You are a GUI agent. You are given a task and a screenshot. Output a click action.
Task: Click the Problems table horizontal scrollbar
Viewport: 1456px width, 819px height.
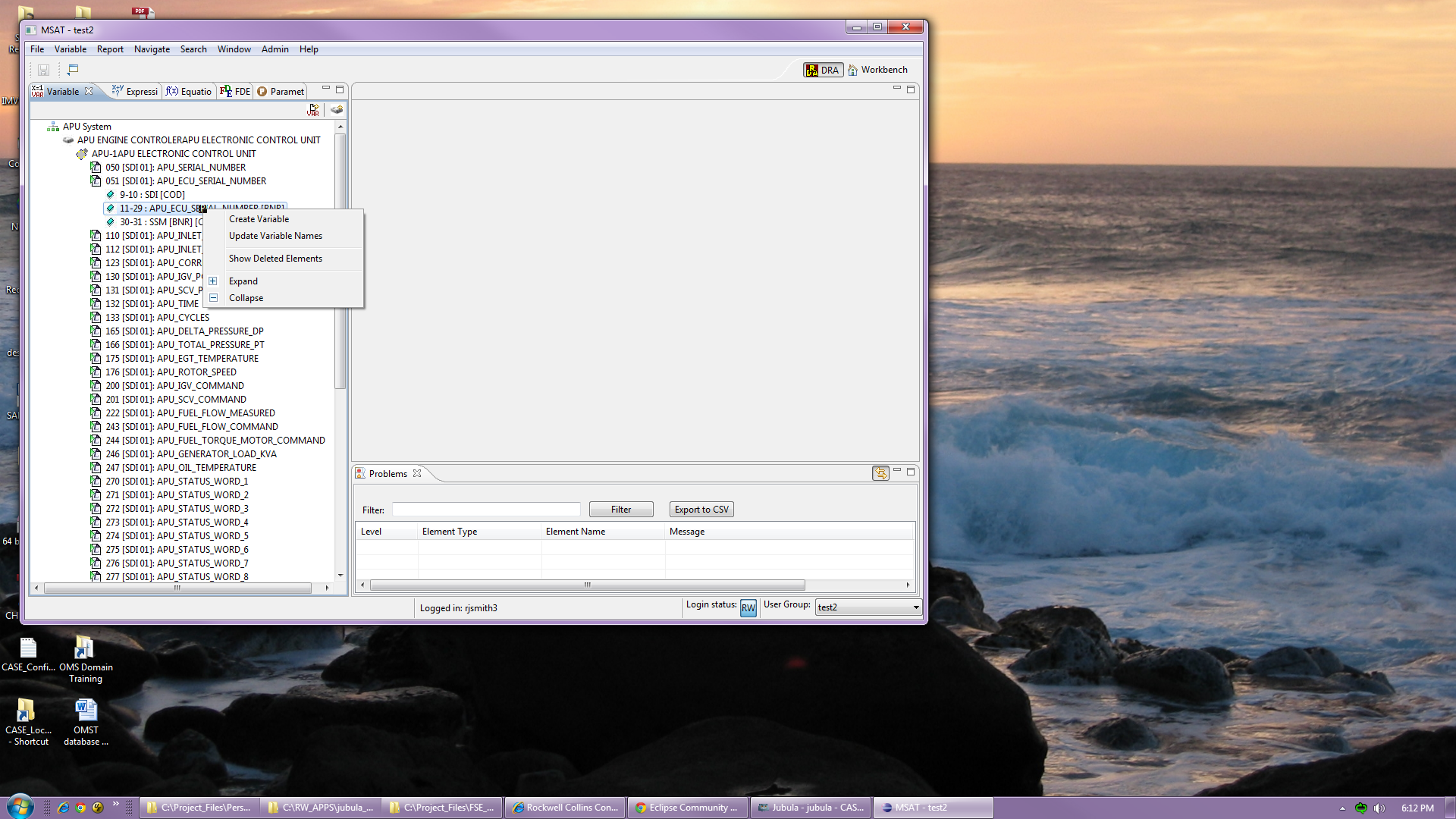click(x=586, y=585)
